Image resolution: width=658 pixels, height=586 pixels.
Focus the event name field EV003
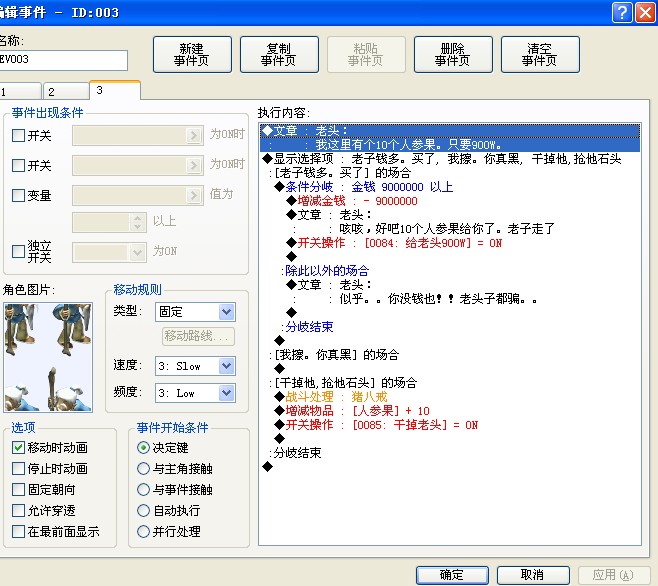[x=63, y=60]
